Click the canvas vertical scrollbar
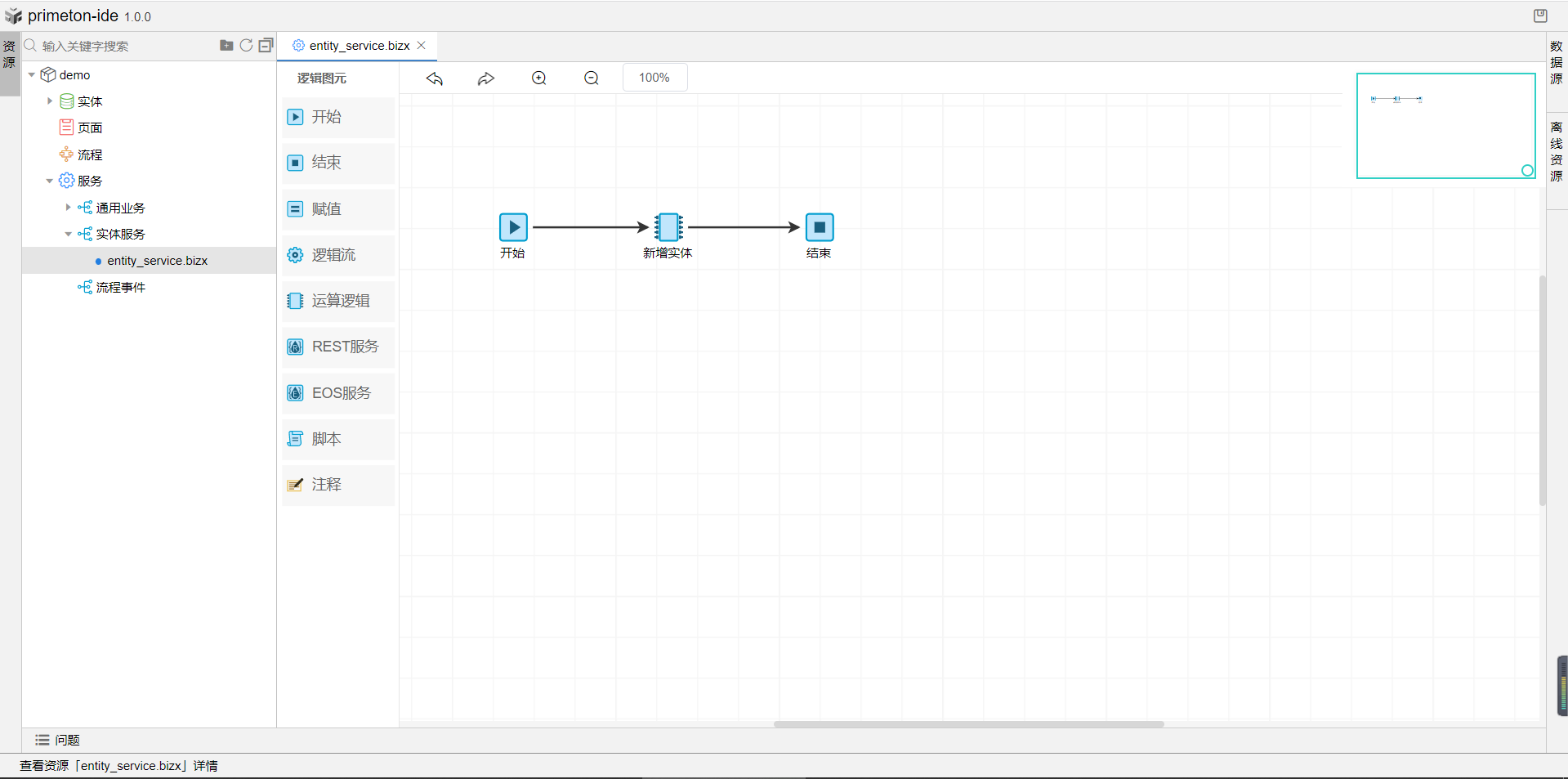 pos(1543,391)
